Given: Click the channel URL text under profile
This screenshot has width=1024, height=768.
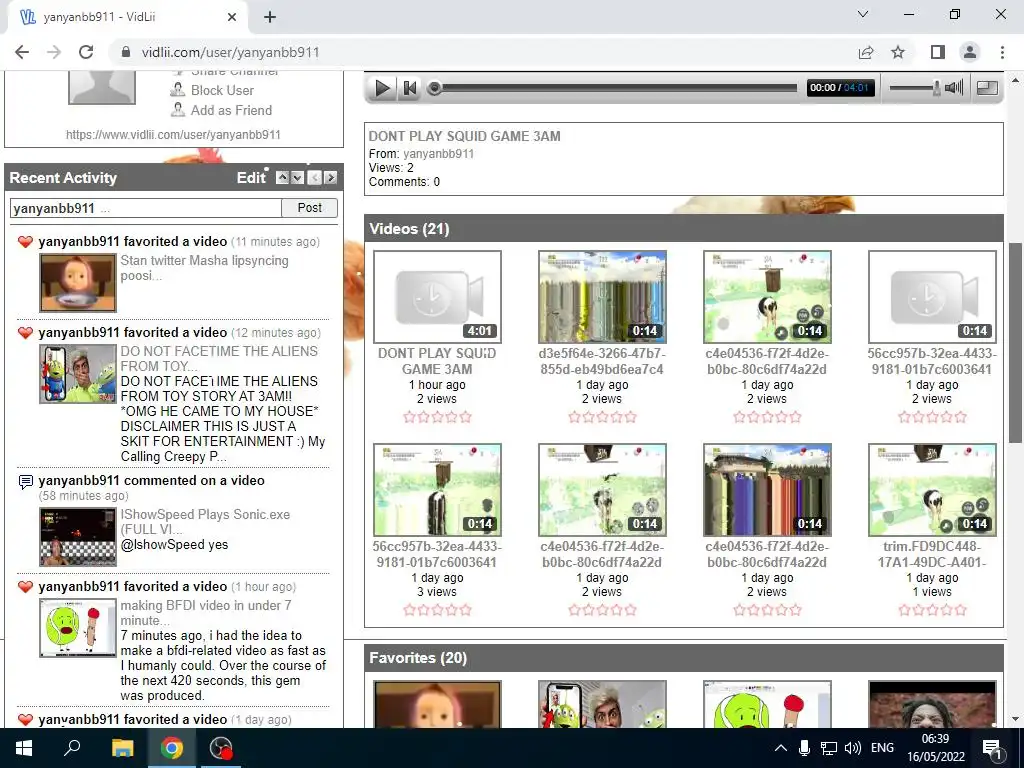Looking at the screenshot, I should click(173, 135).
